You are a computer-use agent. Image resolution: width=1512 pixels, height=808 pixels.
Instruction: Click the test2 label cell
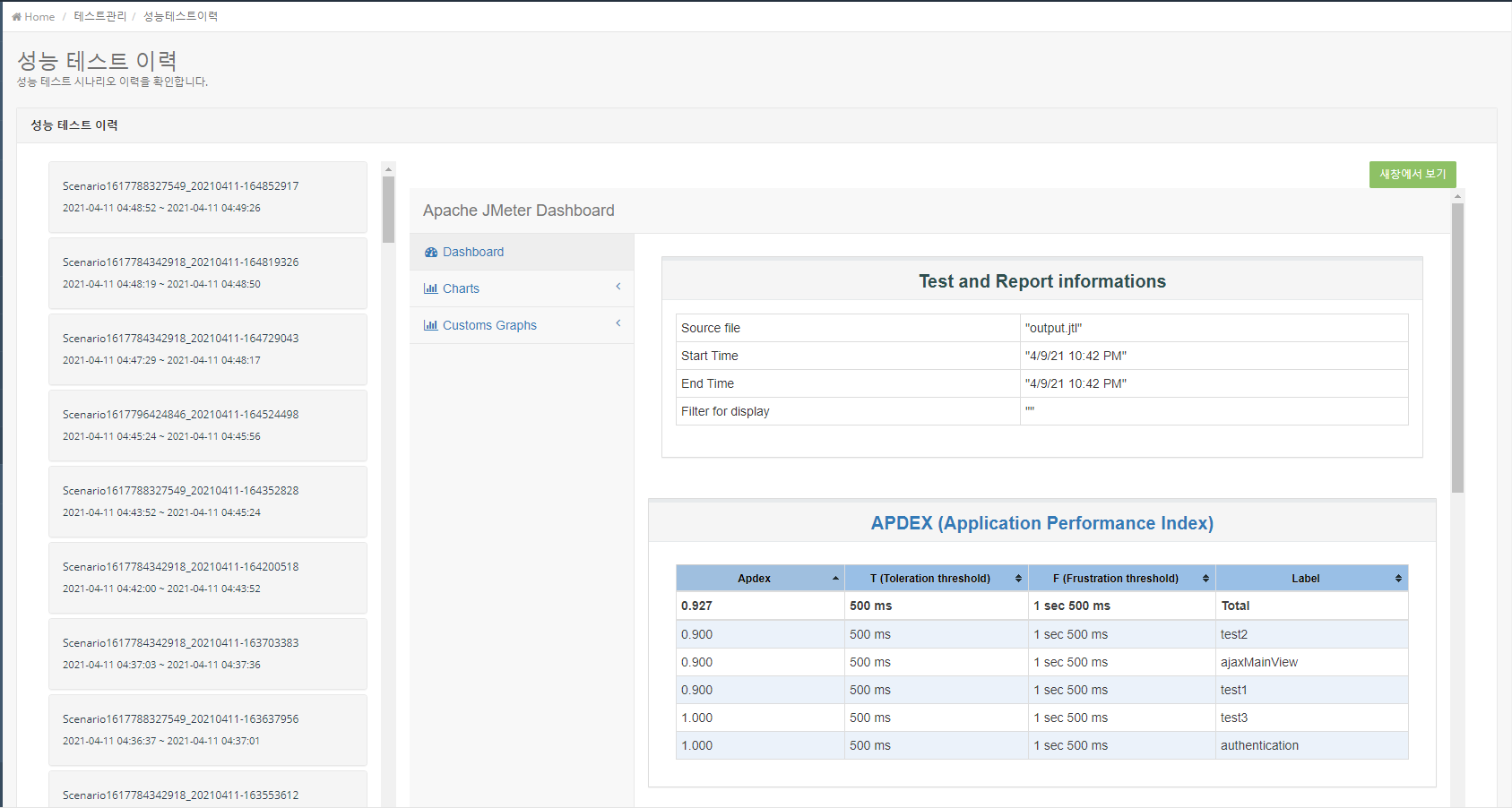pyautogui.click(x=1311, y=634)
